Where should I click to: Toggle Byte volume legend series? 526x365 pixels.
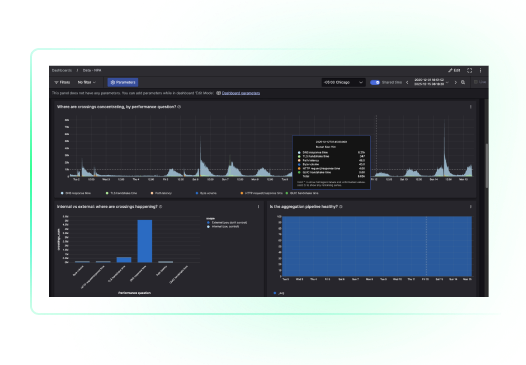[206, 193]
